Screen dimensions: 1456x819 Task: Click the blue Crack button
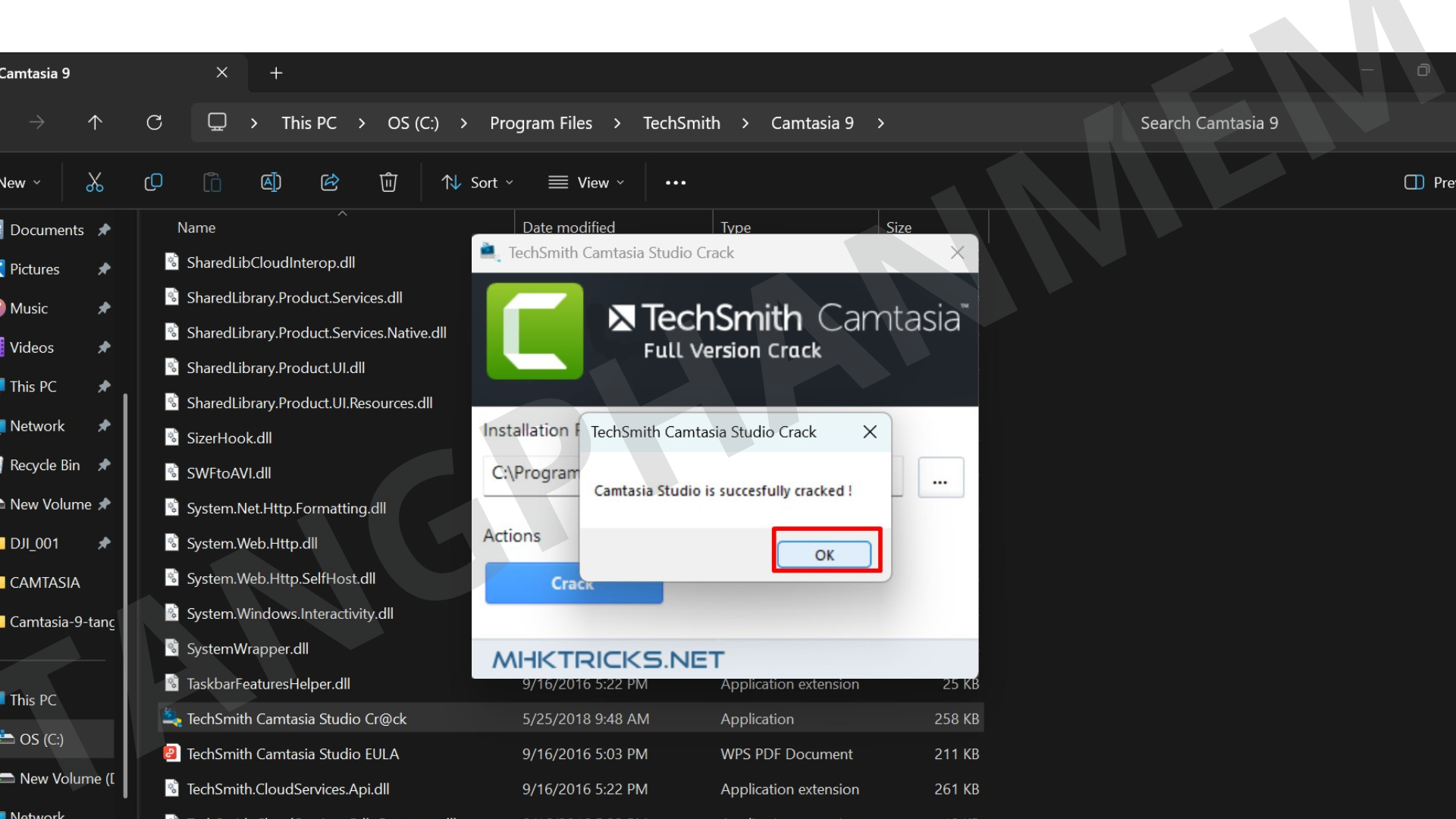574,583
